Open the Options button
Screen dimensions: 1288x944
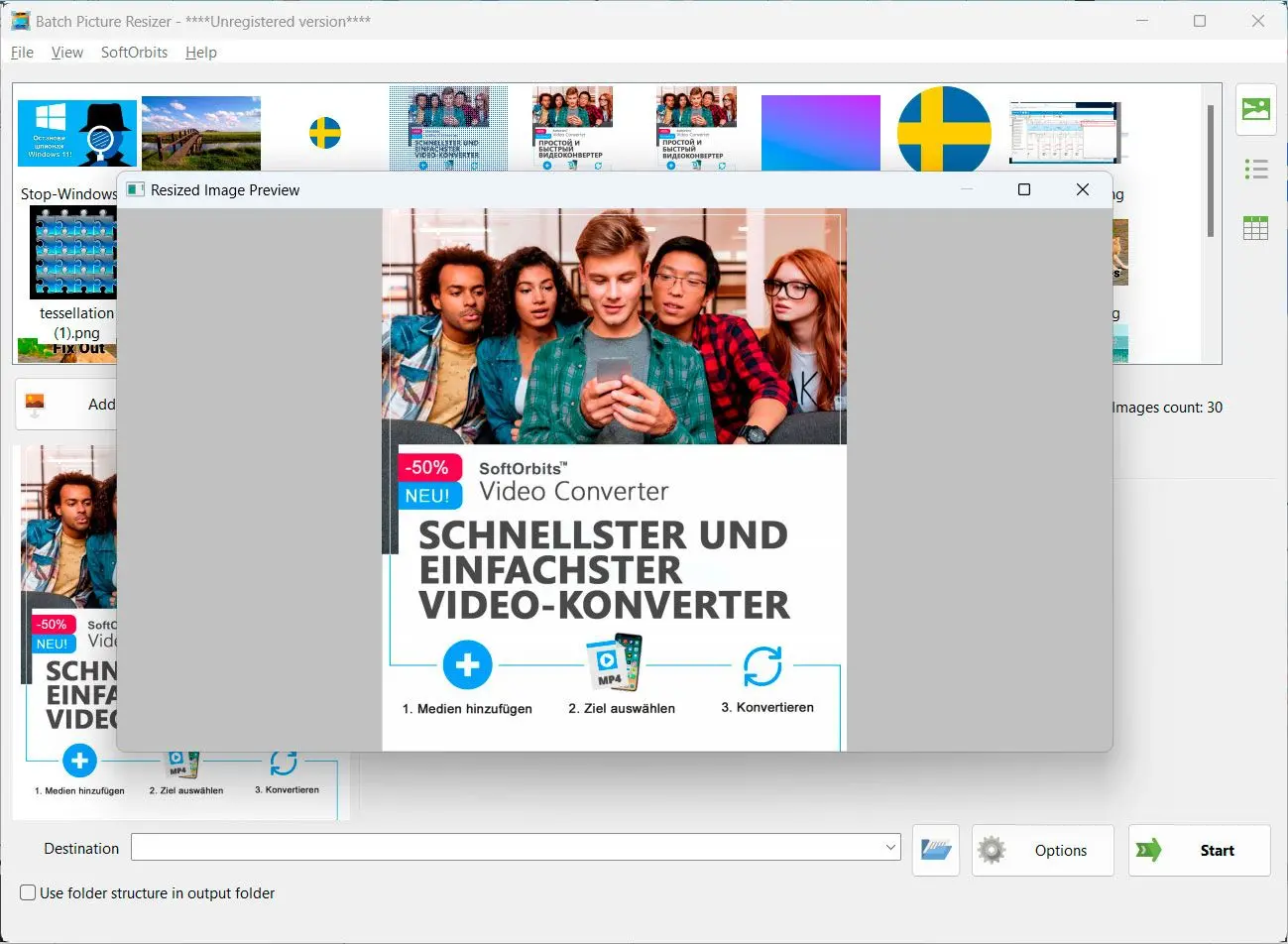1042,850
